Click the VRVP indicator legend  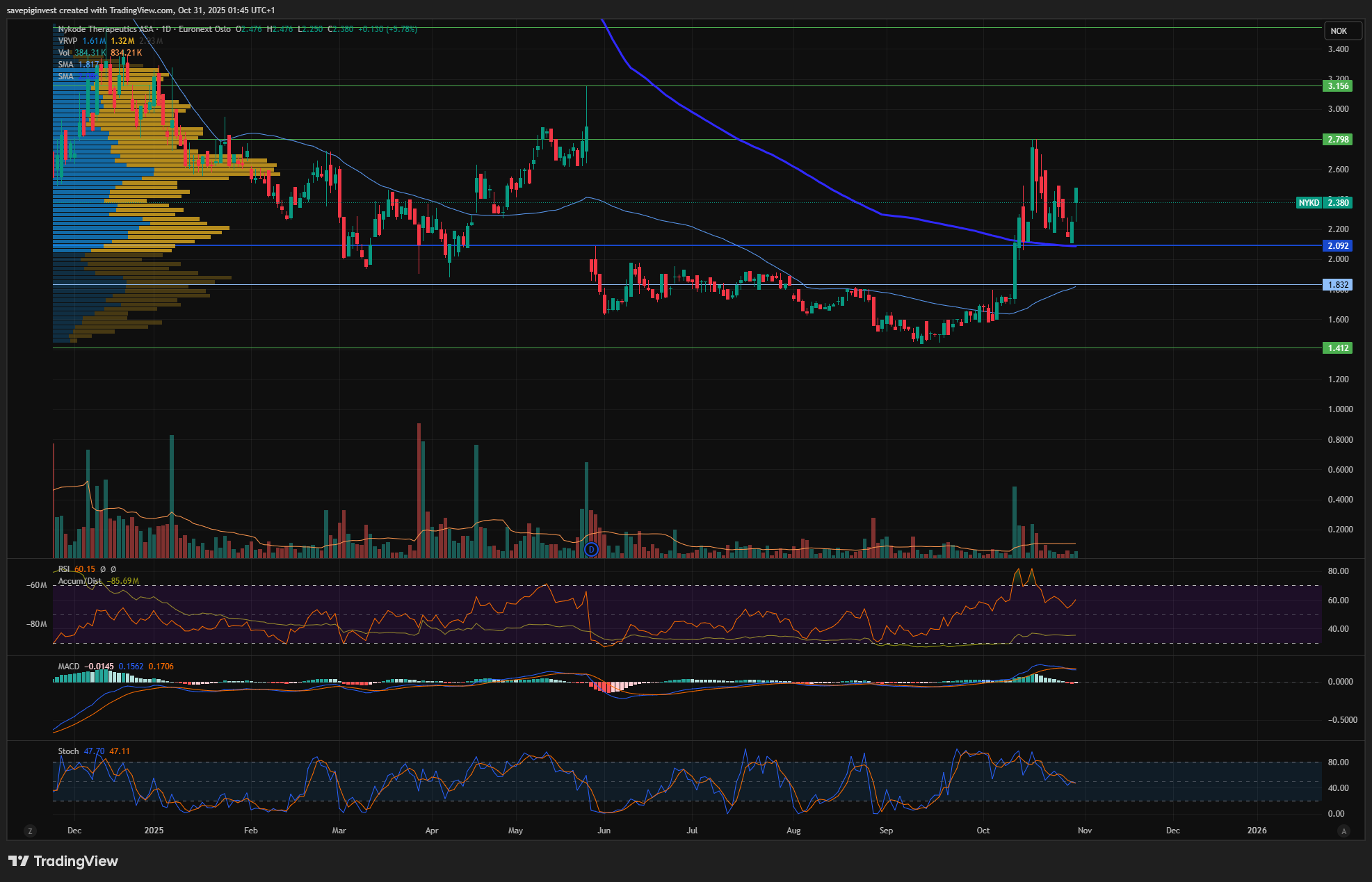click(x=68, y=41)
